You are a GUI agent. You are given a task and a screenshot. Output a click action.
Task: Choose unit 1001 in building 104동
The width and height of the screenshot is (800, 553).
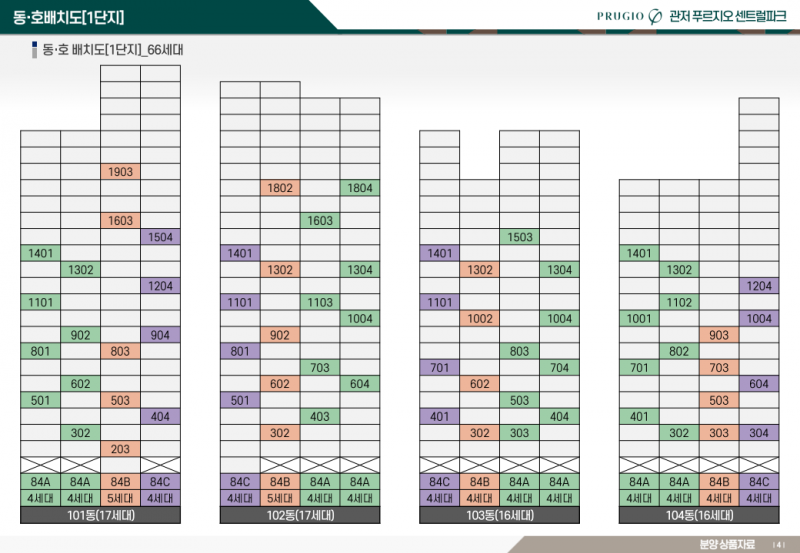639,318
